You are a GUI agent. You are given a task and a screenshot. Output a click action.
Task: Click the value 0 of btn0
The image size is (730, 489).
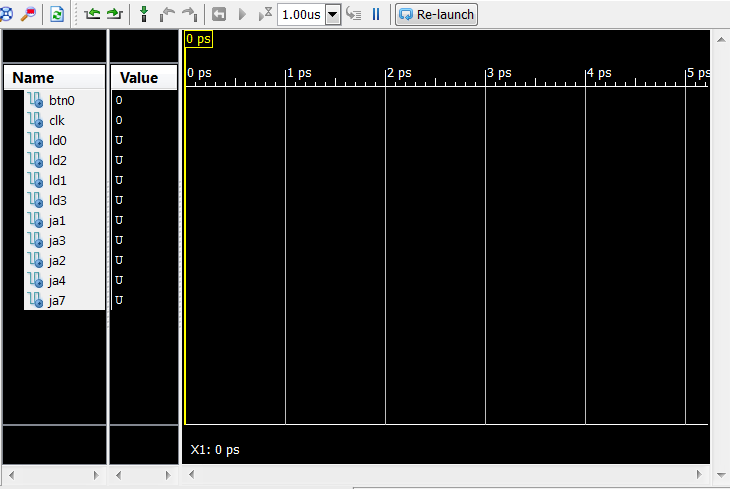tap(119, 100)
